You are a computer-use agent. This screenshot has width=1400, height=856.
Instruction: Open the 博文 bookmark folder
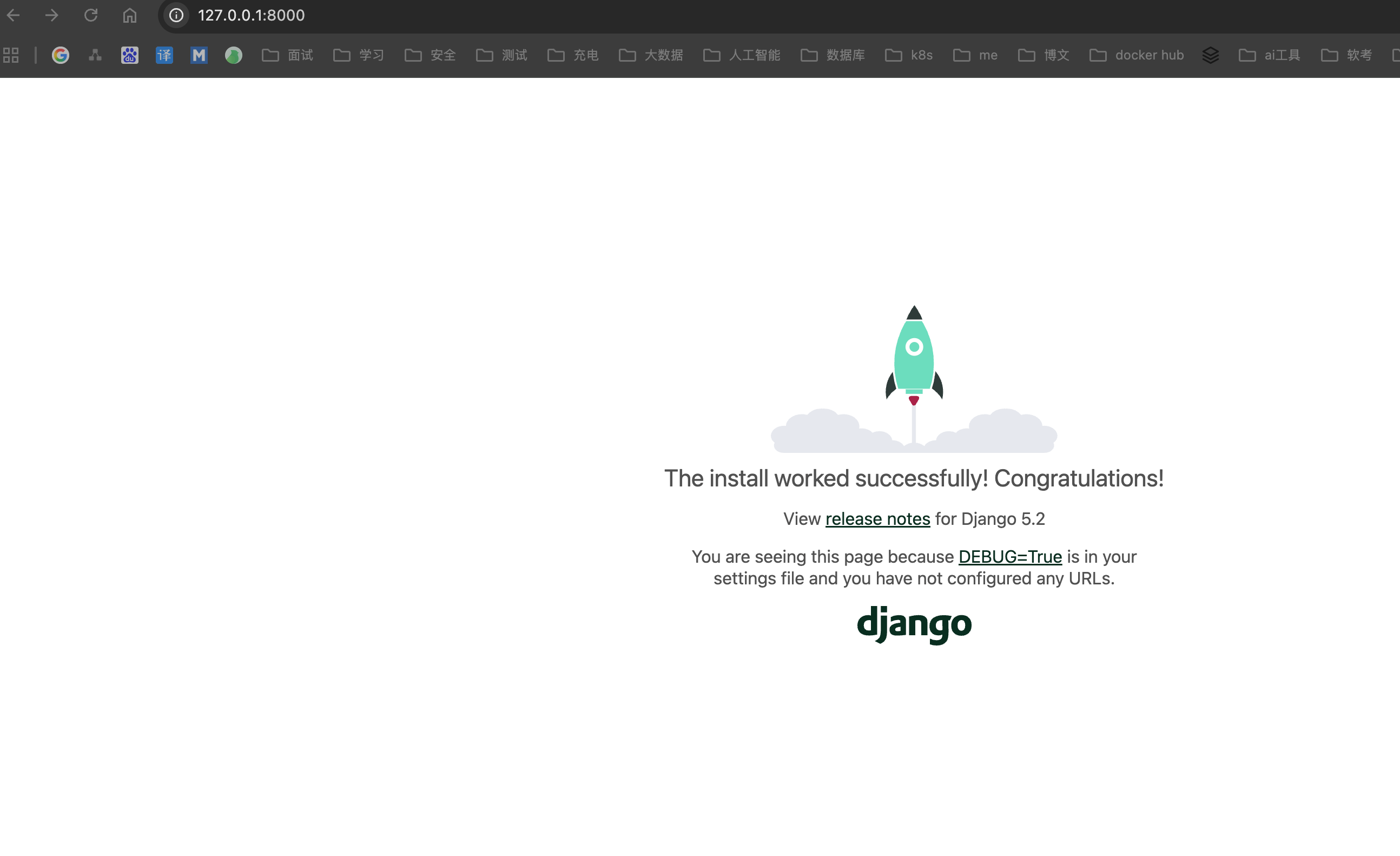(x=1043, y=55)
